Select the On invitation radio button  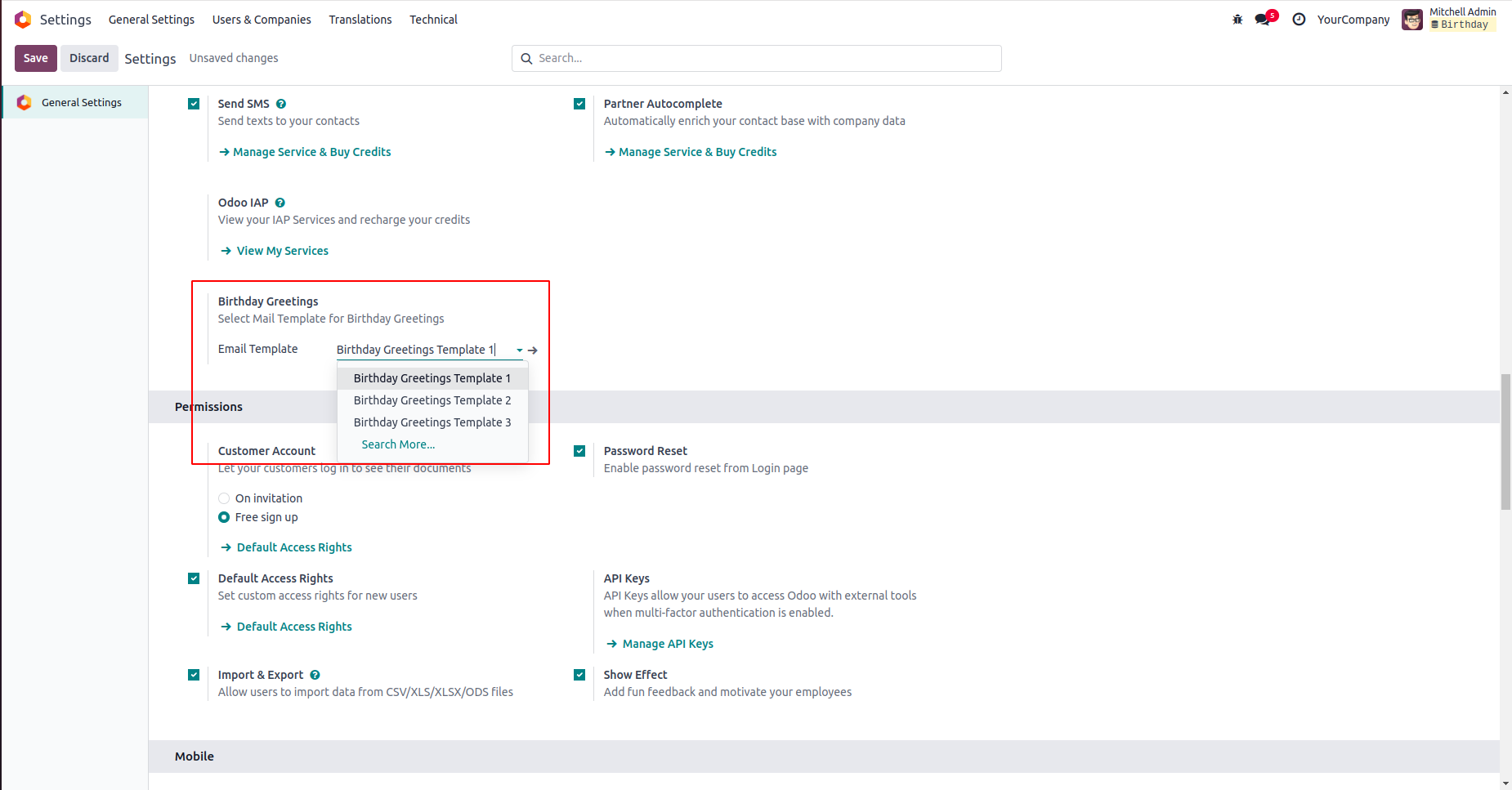[x=224, y=498]
